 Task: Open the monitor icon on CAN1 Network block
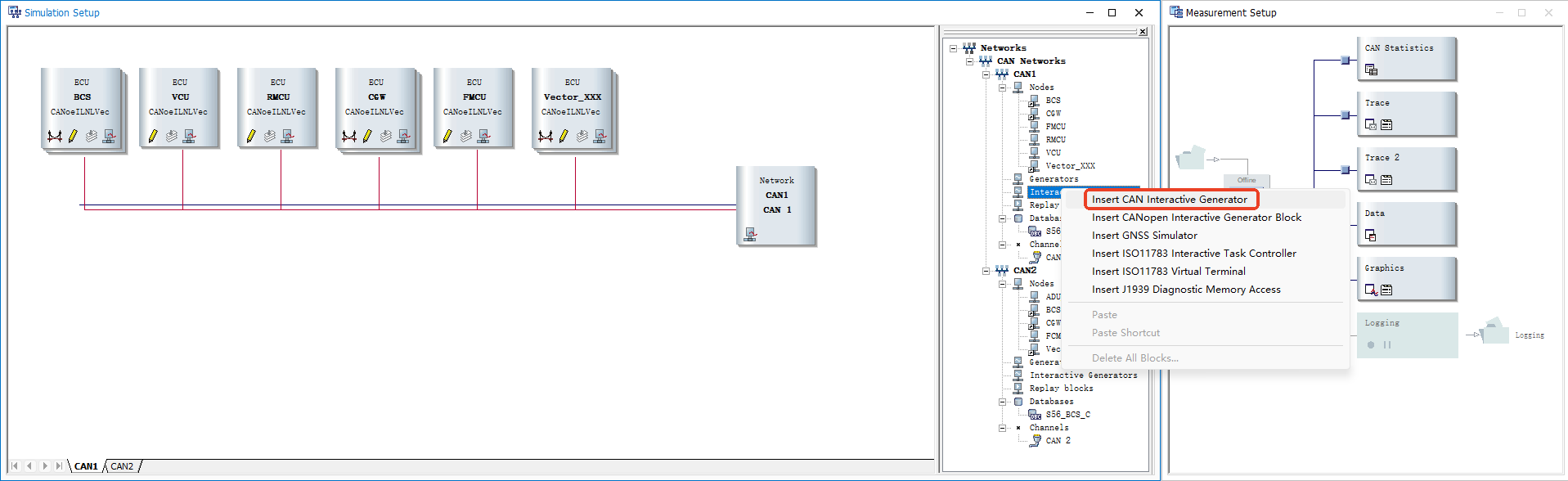coord(750,235)
